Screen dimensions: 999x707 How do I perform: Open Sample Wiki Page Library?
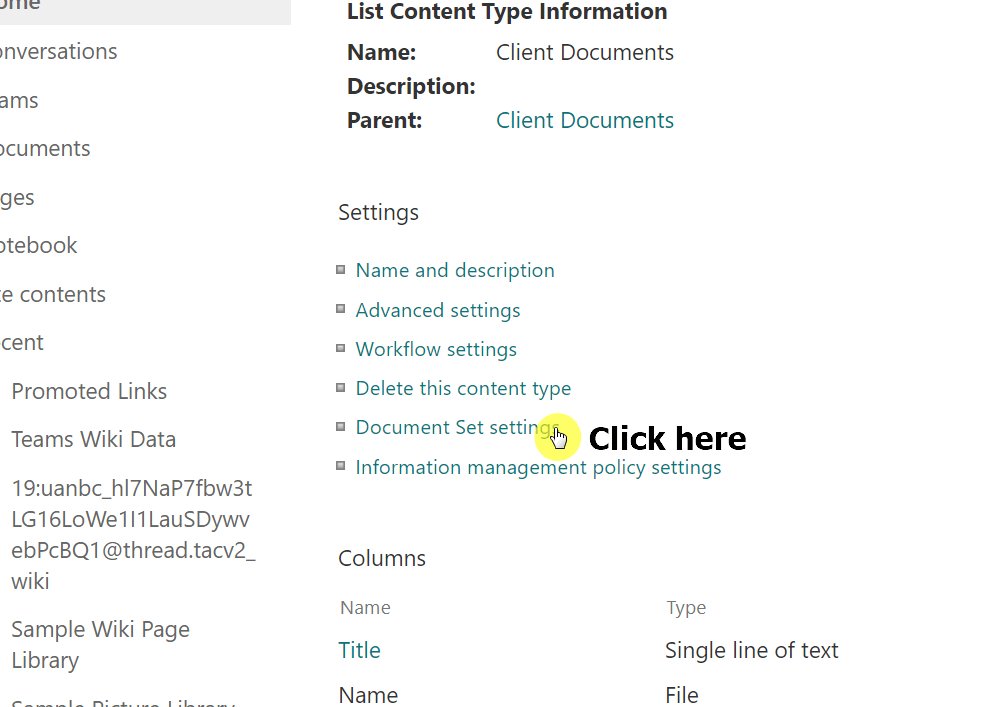tap(101, 645)
